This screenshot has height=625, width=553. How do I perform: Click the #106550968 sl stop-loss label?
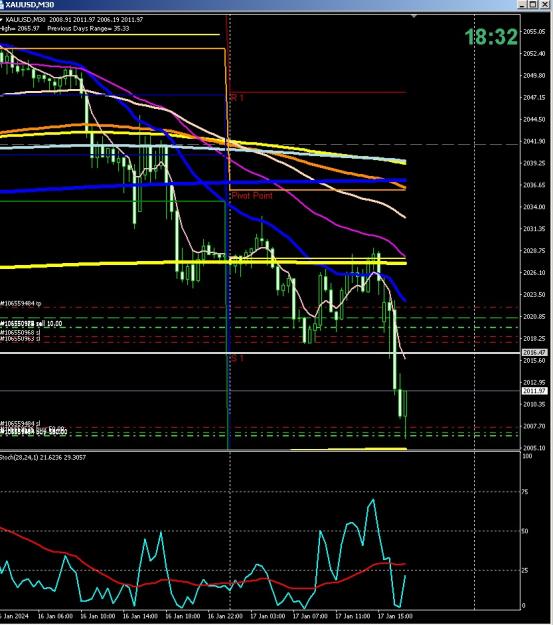coord(20,332)
